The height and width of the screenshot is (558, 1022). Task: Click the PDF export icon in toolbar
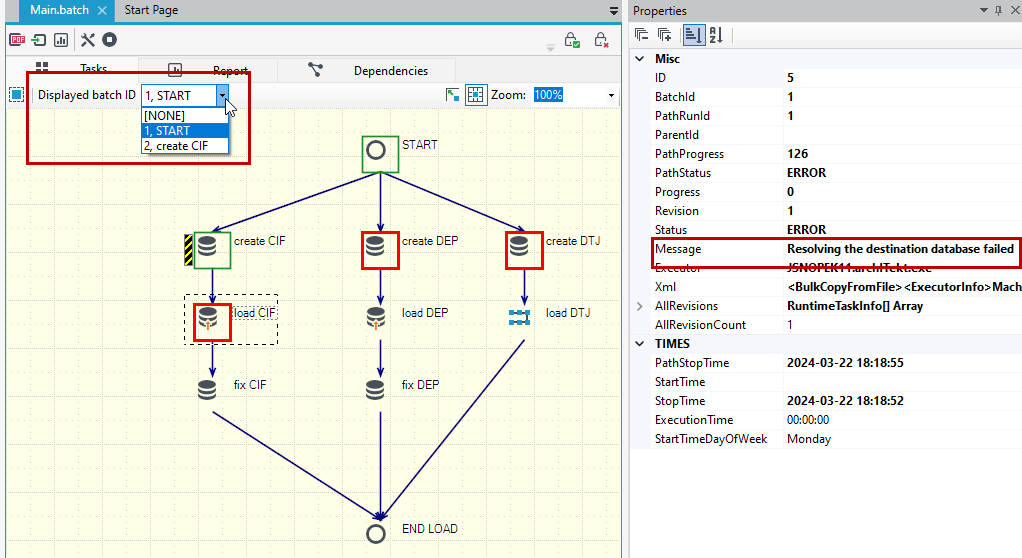(17, 40)
